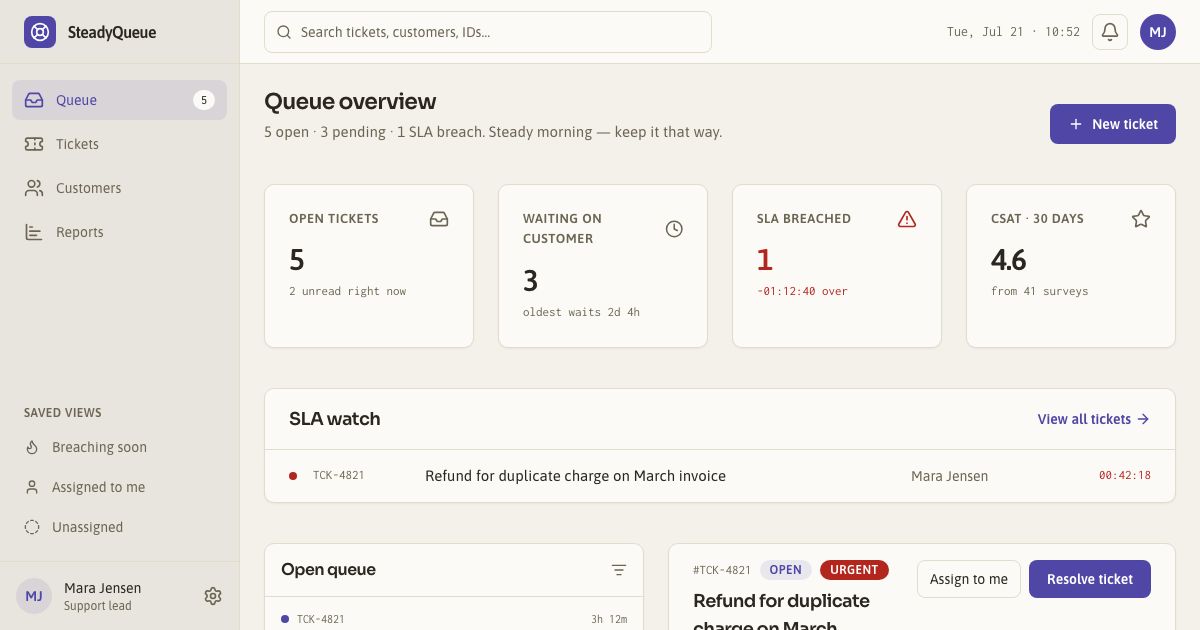This screenshot has height=630, width=1200.
Task: Click the URGENT priority badge
Action: pyautogui.click(x=854, y=570)
